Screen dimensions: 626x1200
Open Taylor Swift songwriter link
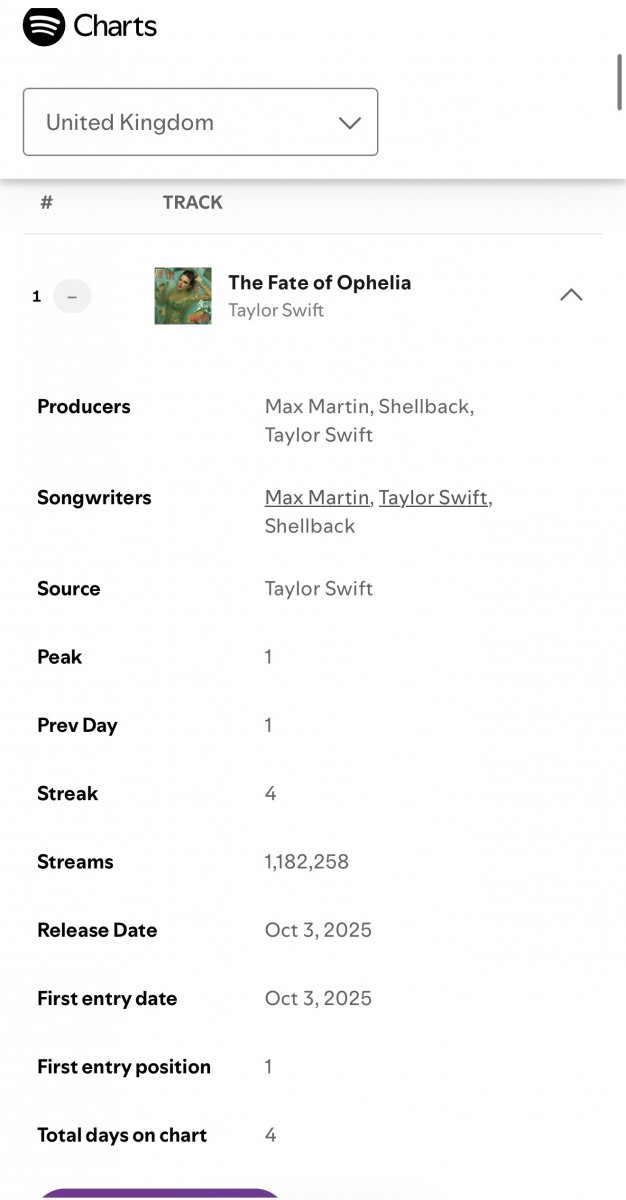(433, 497)
